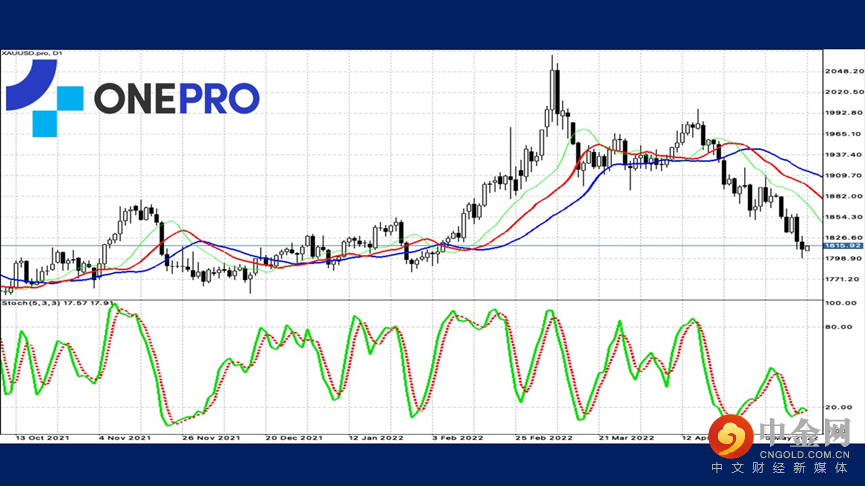Select the 4 Nov 2021 date marker
Image resolution: width=865 pixels, height=486 pixels.
(x=125, y=437)
